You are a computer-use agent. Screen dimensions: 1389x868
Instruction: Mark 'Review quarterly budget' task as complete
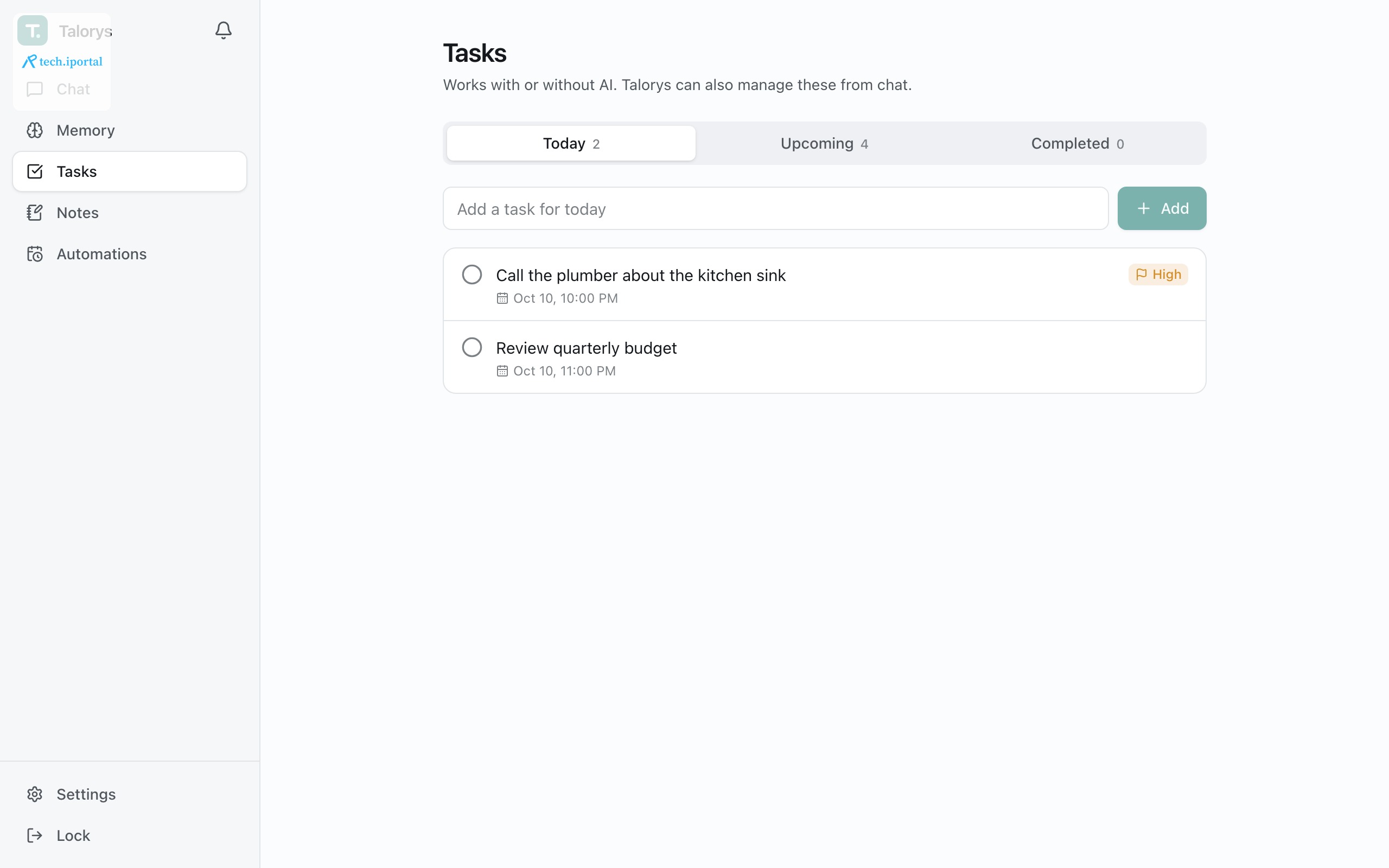click(x=472, y=347)
